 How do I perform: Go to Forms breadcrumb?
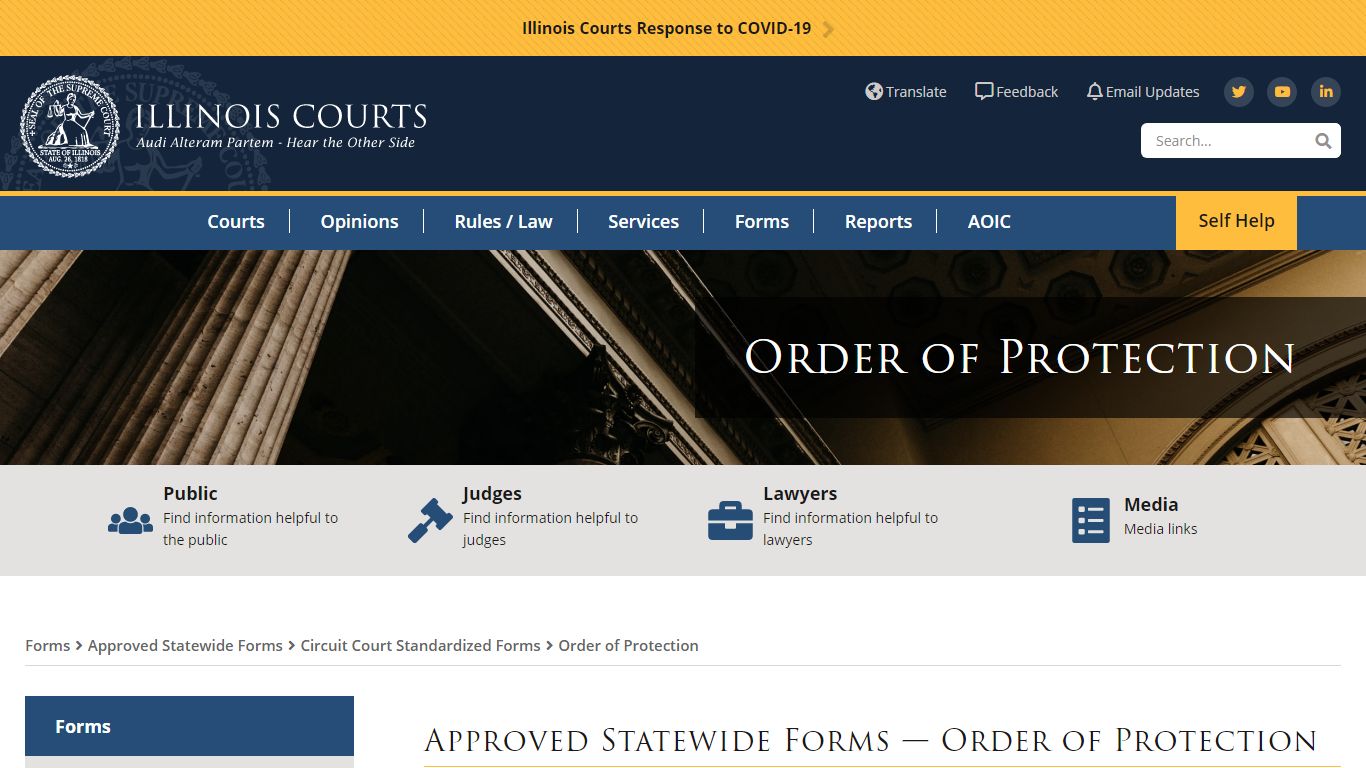48,646
